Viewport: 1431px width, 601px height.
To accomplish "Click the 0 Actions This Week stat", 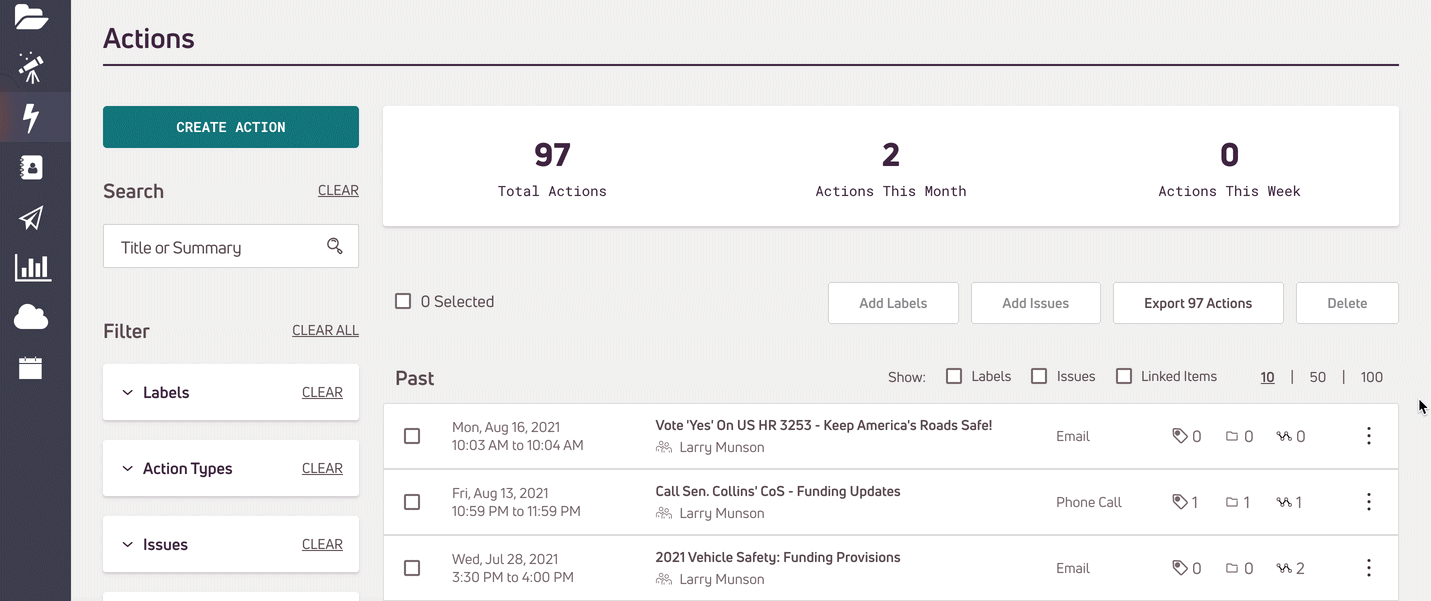I will point(1229,168).
